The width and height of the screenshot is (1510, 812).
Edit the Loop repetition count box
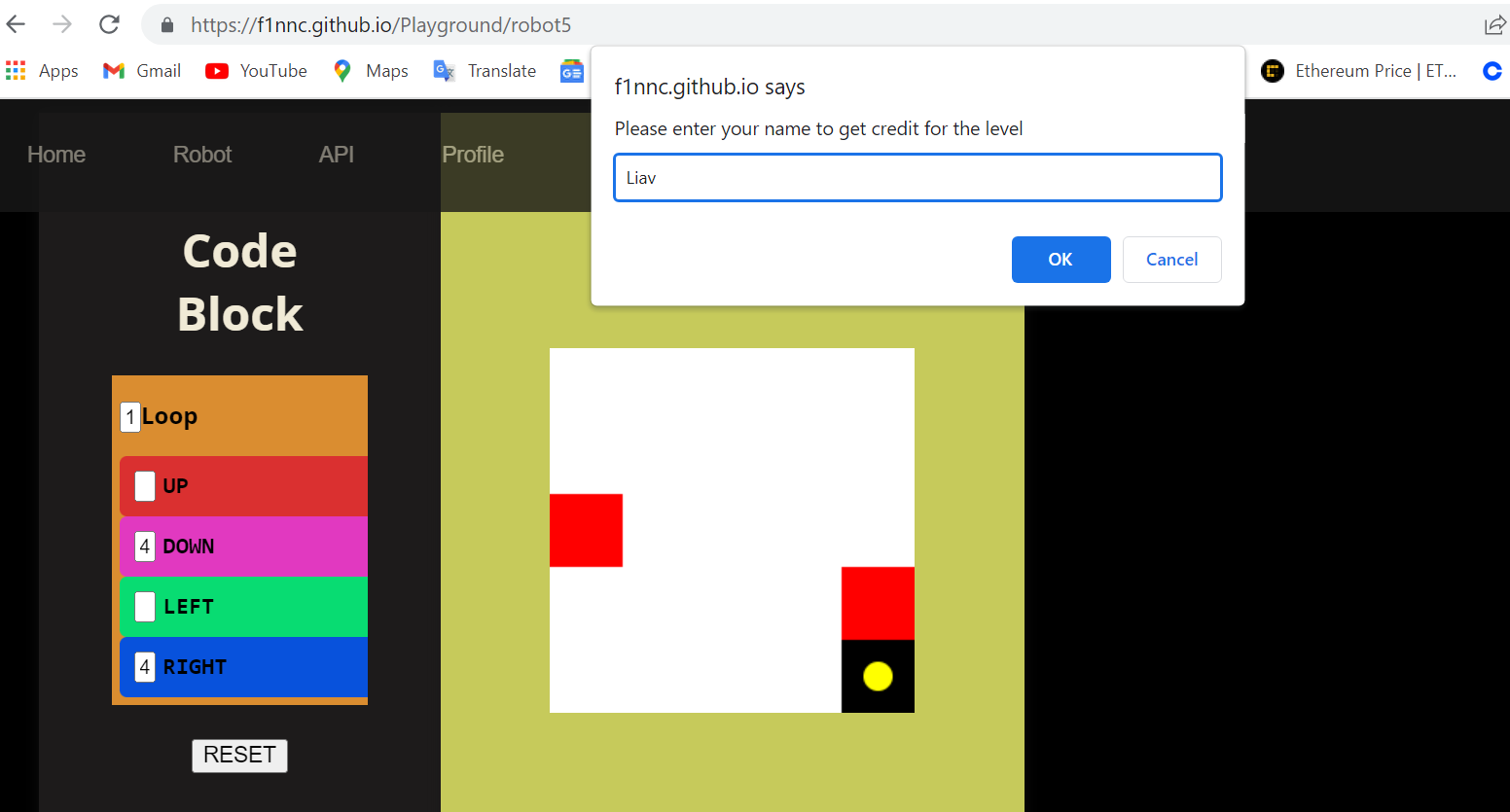[129, 416]
